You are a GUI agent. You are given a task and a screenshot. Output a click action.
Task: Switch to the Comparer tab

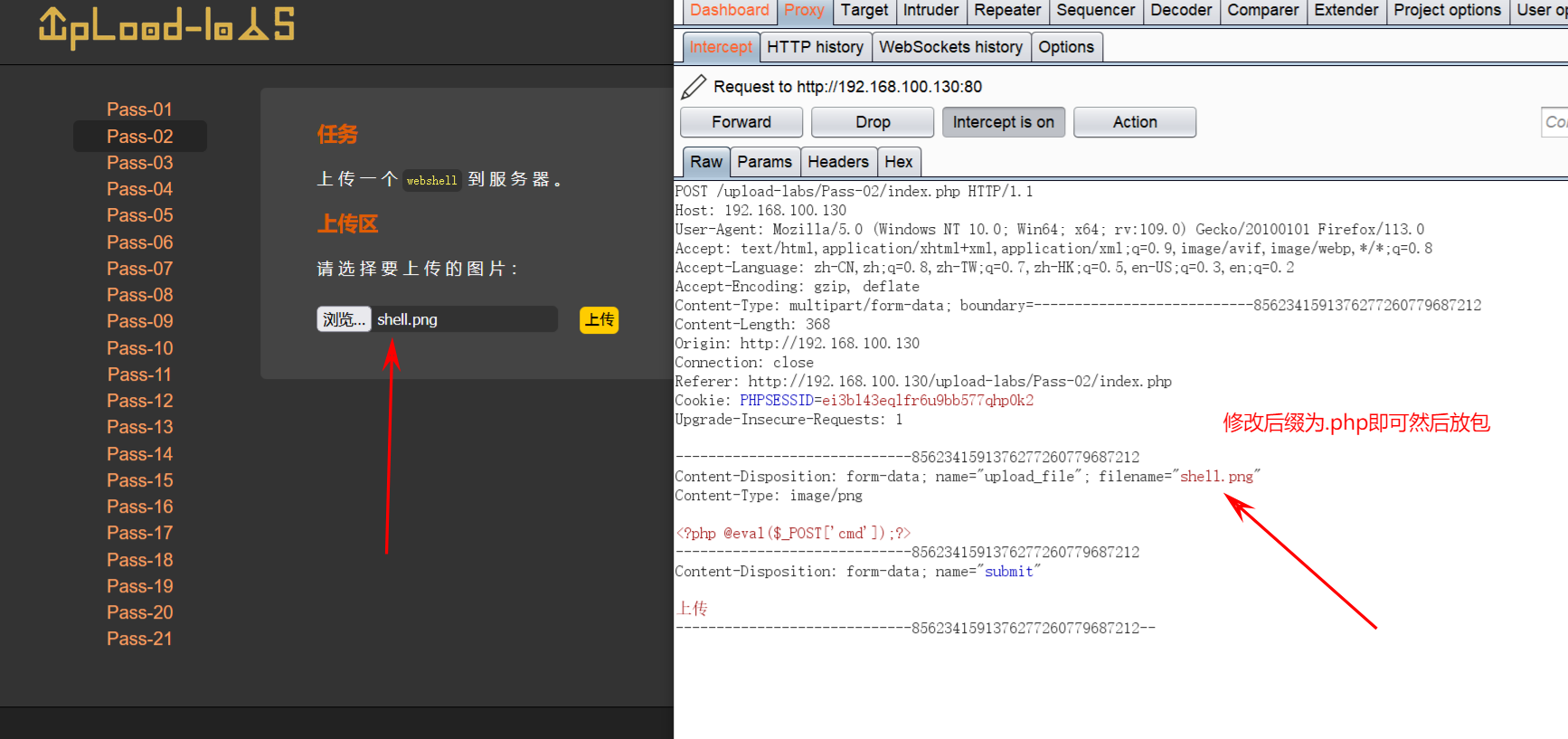(x=1262, y=11)
